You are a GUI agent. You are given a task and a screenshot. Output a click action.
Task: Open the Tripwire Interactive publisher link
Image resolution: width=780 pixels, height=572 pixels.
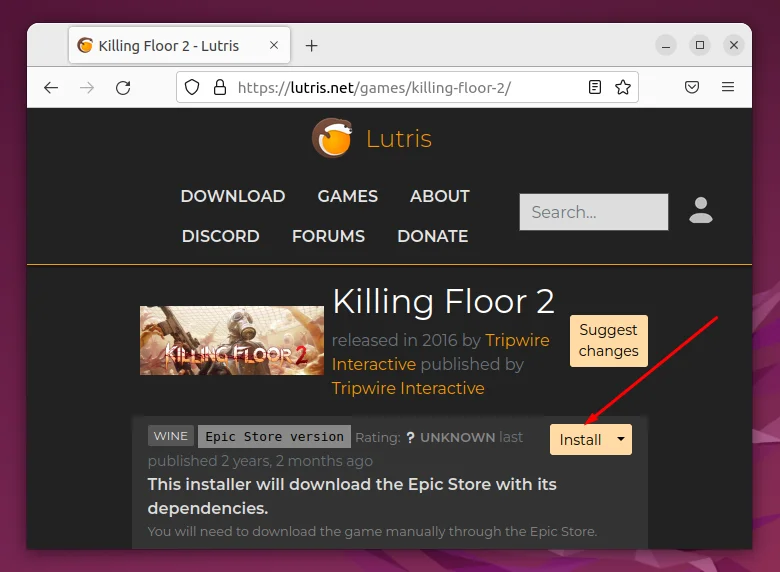point(408,388)
